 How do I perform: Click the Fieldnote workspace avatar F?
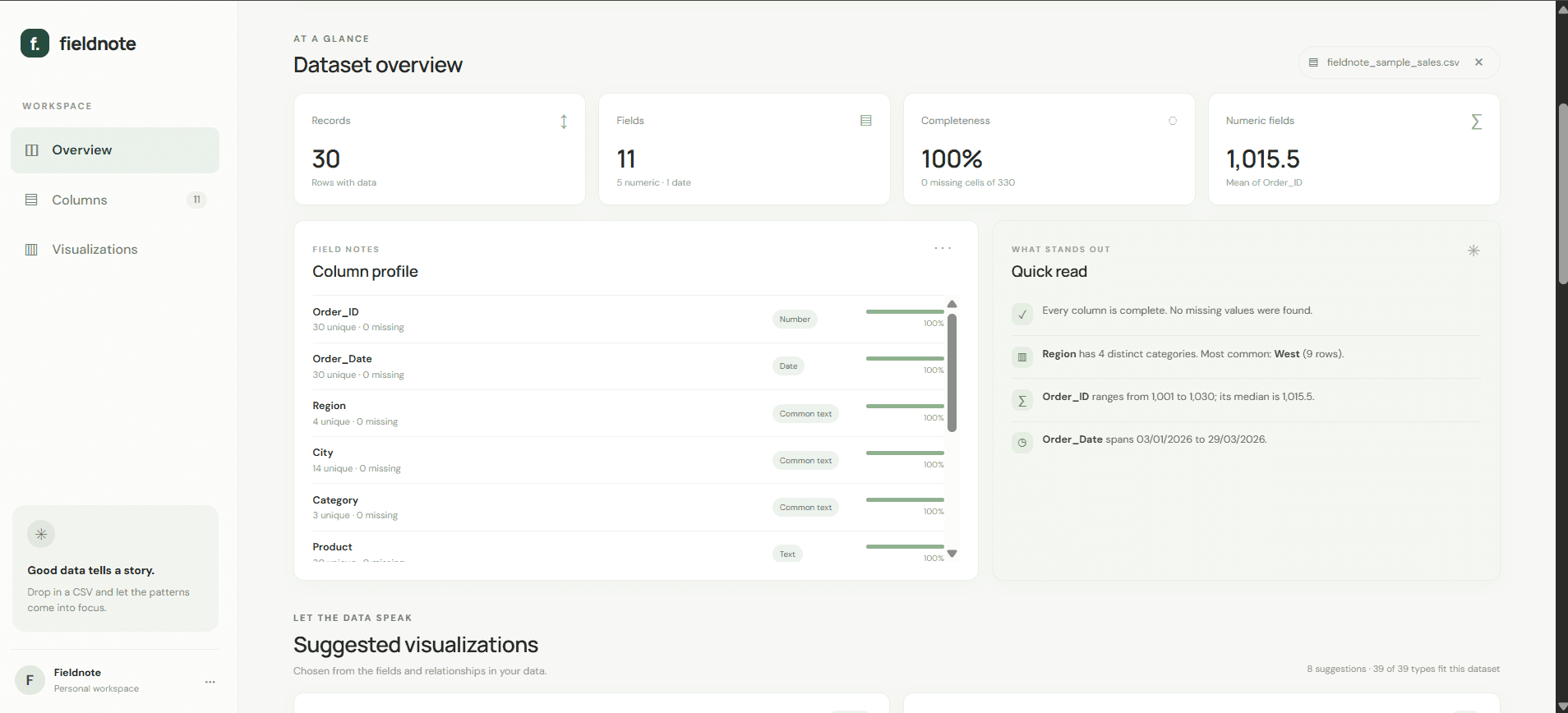pyautogui.click(x=30, y=680)
